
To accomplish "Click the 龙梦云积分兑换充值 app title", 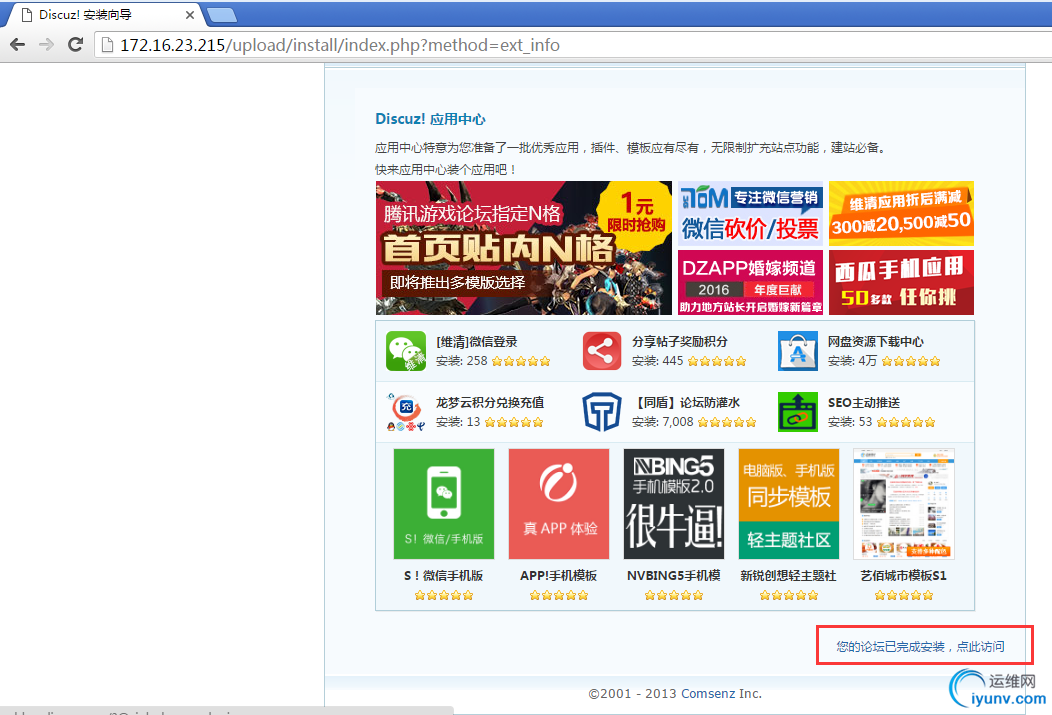I will (490, 403).
